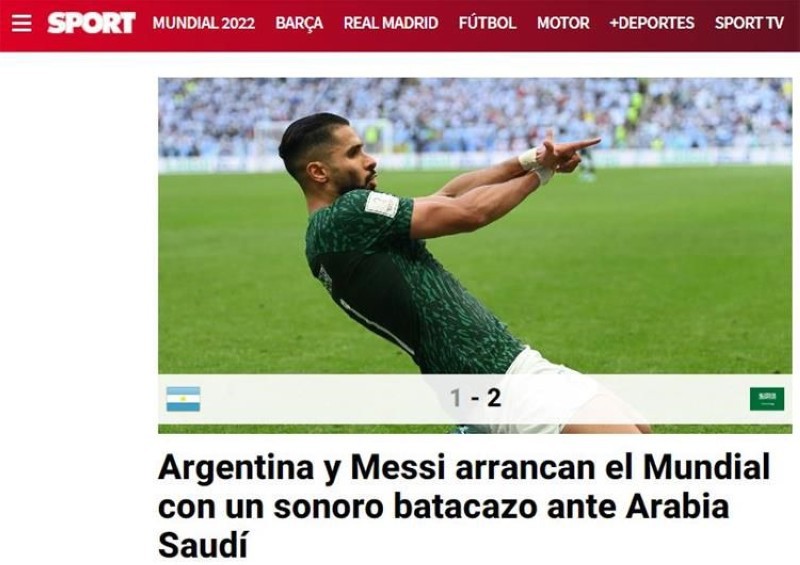Open the MUNDIAL 2022 section
Screen dimensions: 800x565
coord(204,23)
